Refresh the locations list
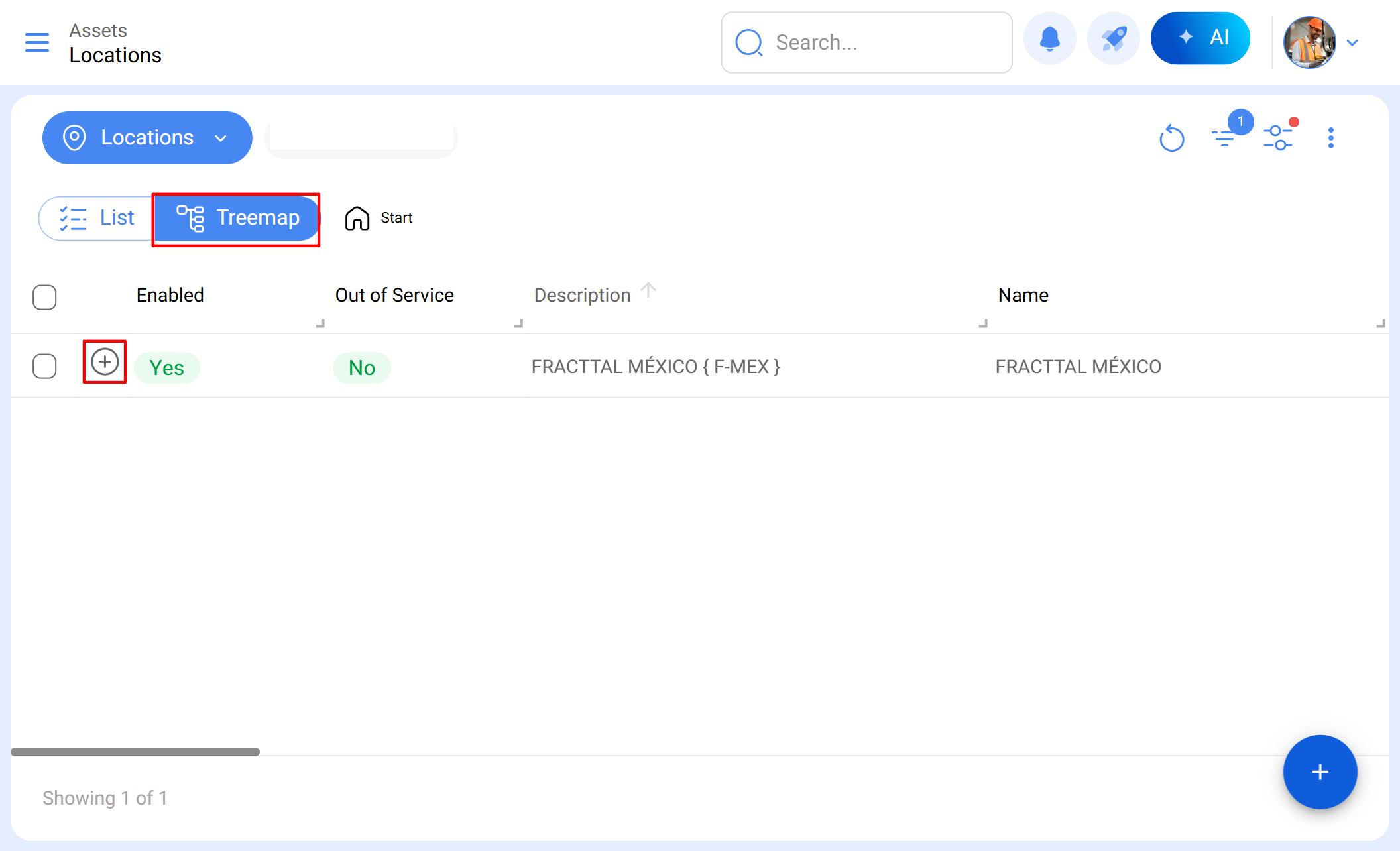The height and width of the screenshot is (851, 1400). [x=1171, y=139]
